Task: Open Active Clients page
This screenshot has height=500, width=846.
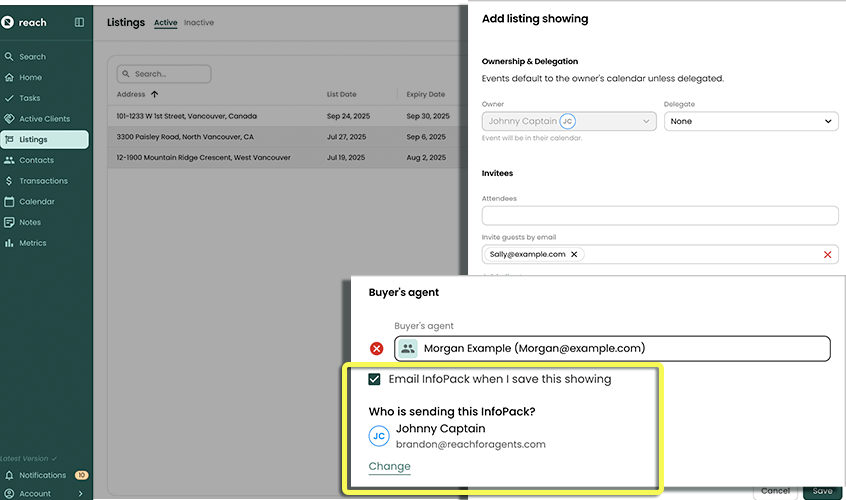Action: click(44, 119)
